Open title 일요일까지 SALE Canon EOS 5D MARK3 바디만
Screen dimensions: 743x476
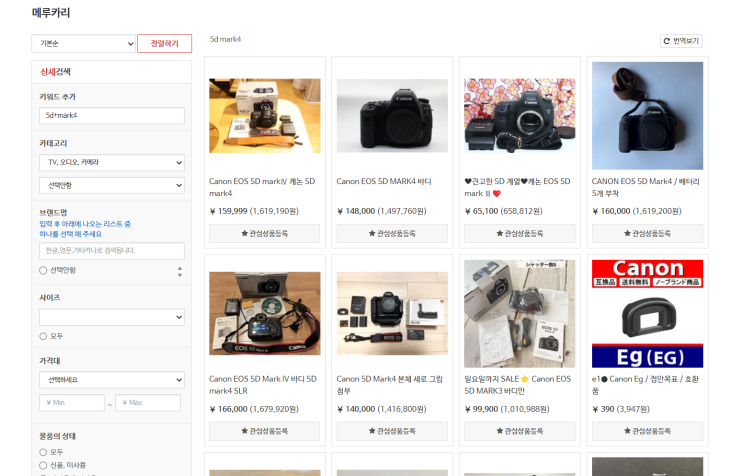(518, 385)
